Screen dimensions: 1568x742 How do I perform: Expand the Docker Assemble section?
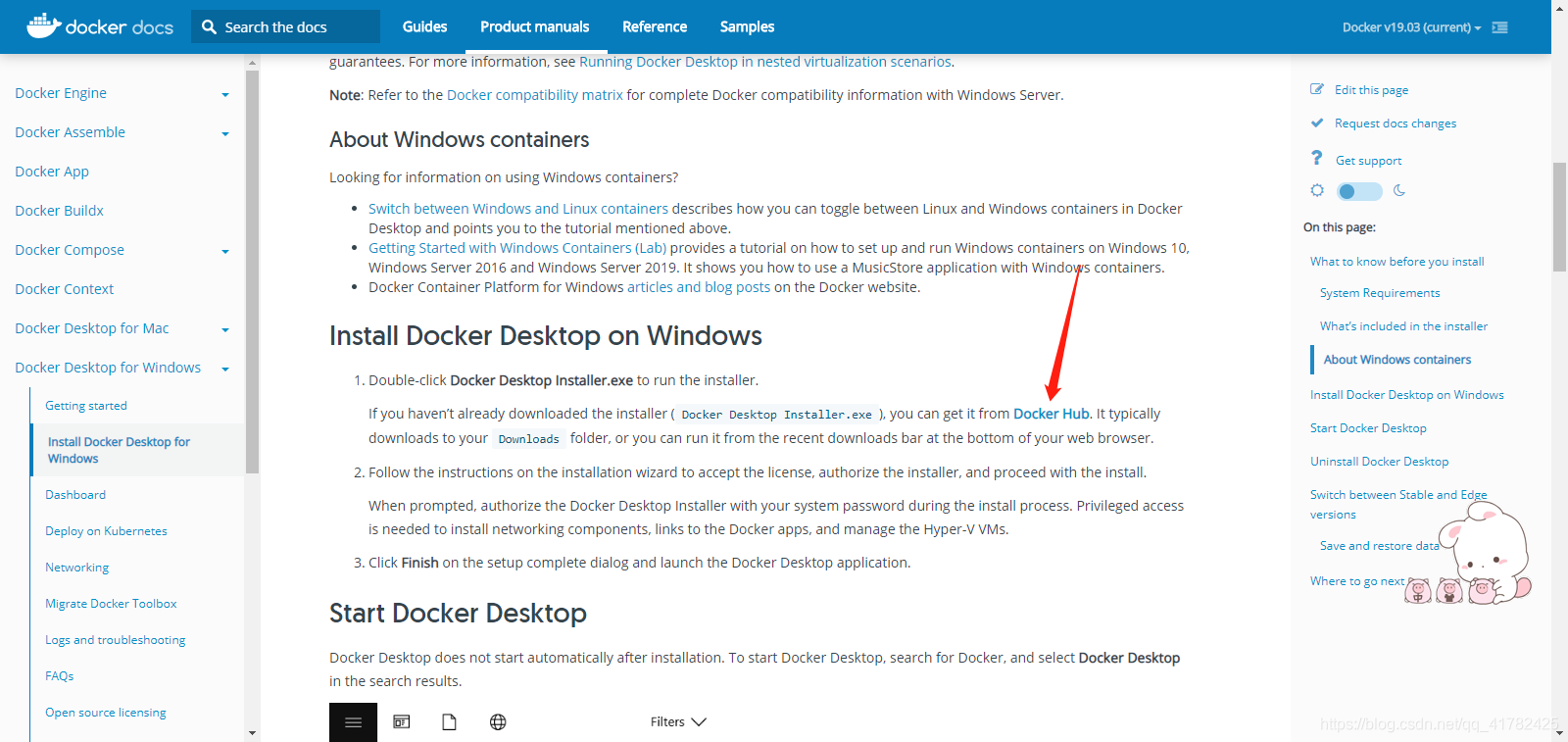(x=225, y=134)
